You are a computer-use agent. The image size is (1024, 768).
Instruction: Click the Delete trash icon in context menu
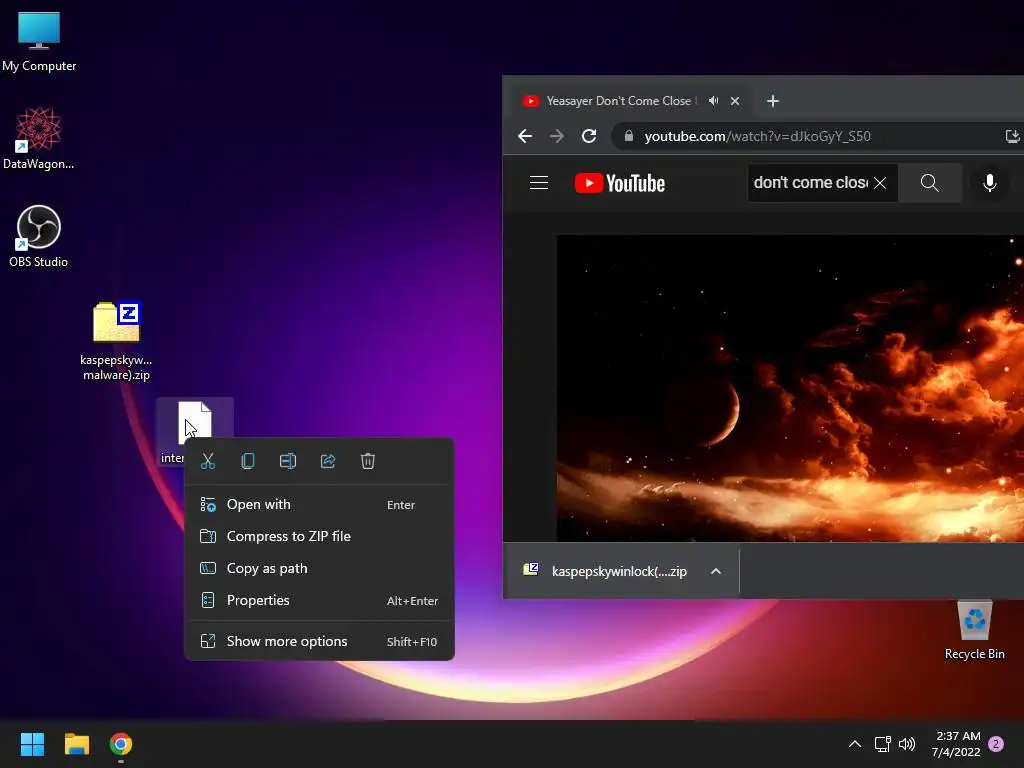(x=368, y=461)
